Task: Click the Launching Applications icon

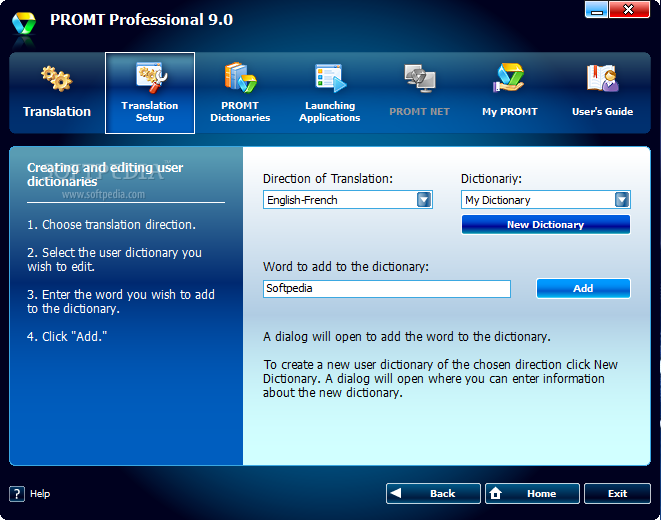Action: click(330, 78)
